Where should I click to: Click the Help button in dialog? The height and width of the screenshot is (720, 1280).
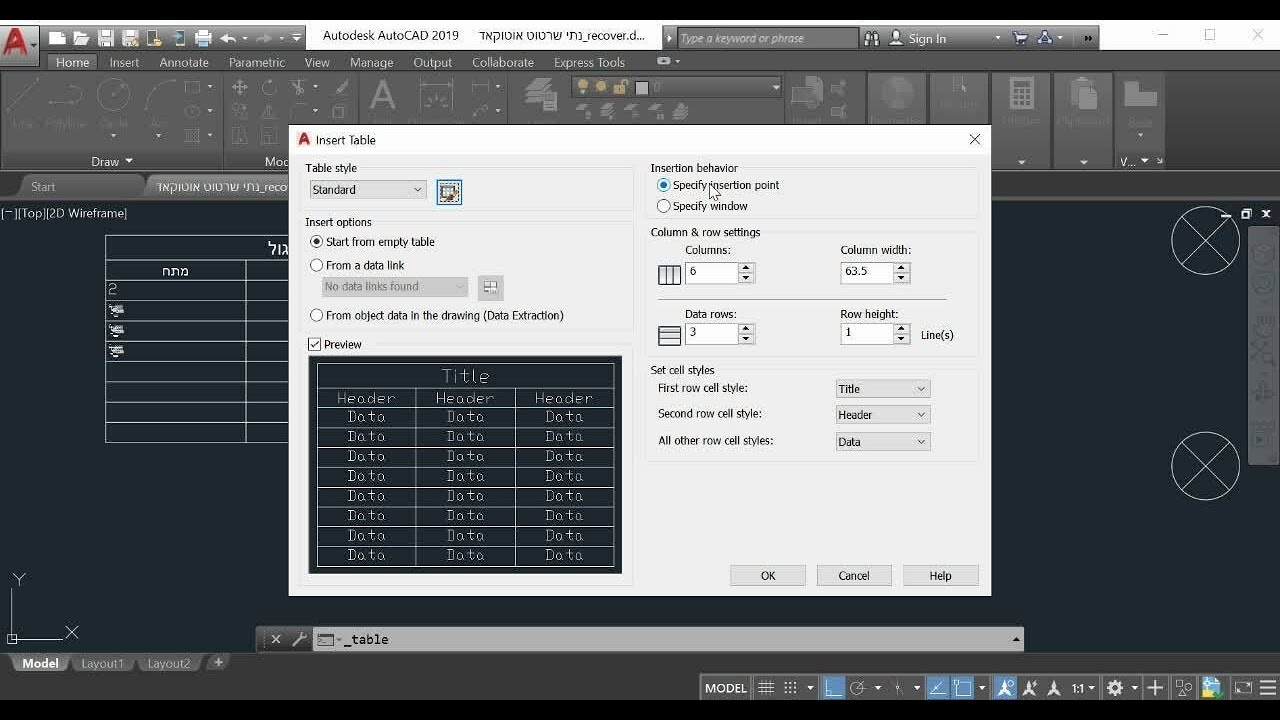[940, 575]
